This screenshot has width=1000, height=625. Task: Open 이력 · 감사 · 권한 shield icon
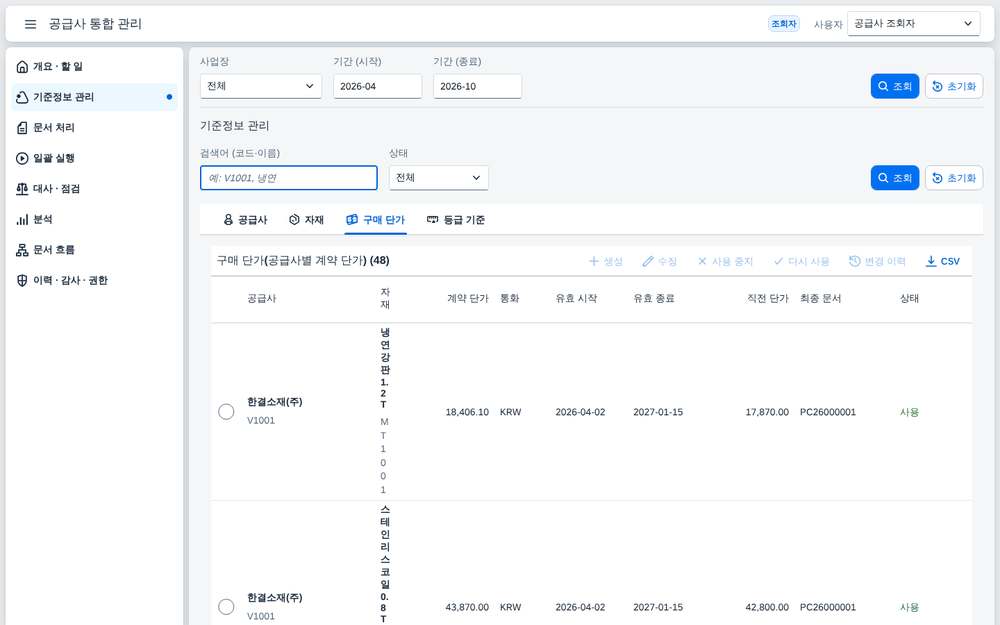pyautogui.click(x=22, y=281)
